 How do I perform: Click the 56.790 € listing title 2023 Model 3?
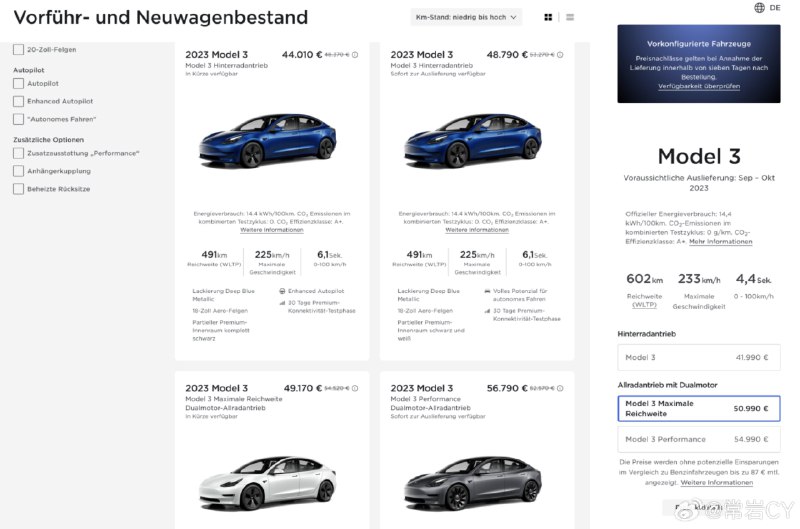tap(421, 388)
